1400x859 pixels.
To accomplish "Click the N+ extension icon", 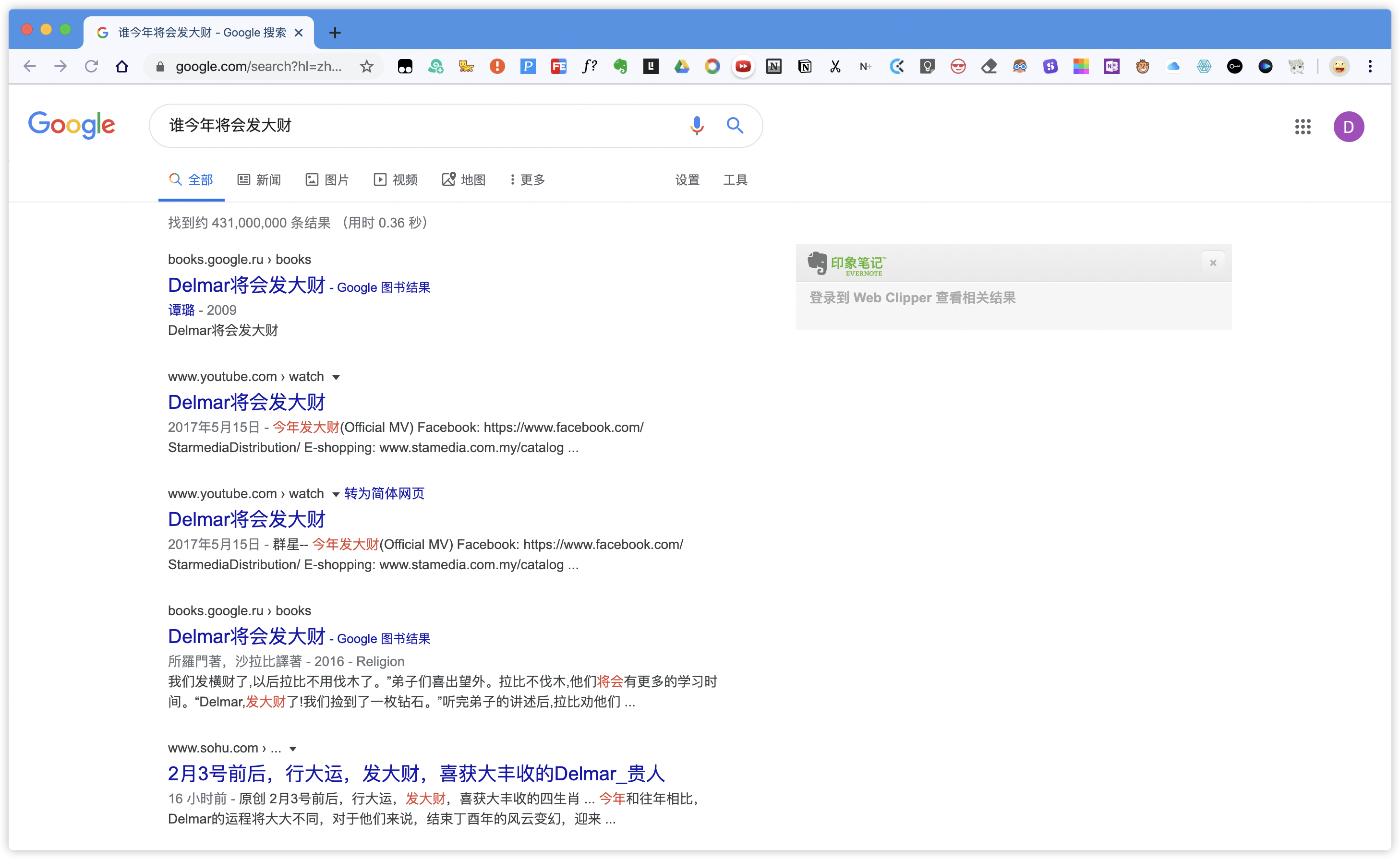I will (866, 67).
